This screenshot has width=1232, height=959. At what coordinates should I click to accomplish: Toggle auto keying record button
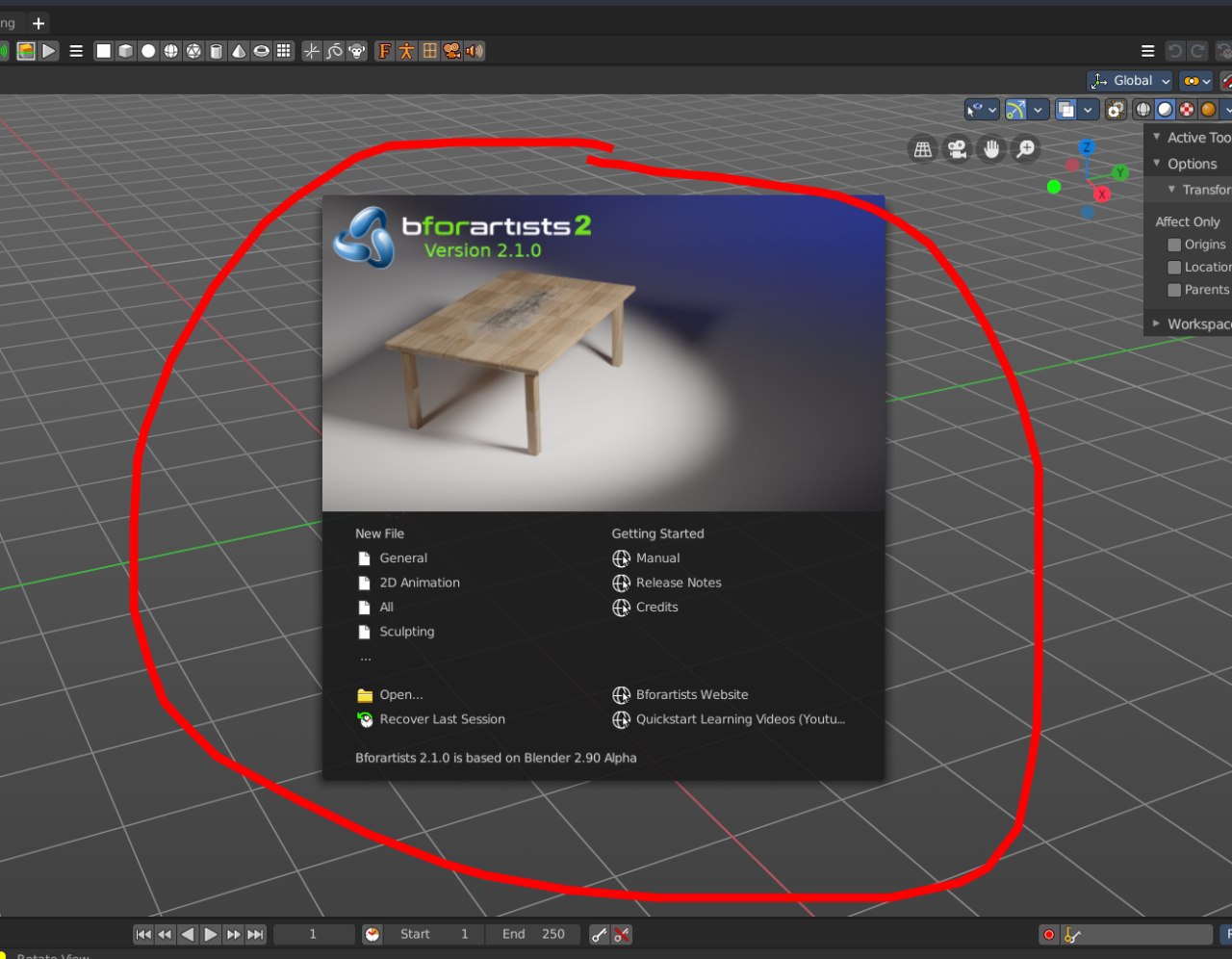click(x=1049, y=934)
